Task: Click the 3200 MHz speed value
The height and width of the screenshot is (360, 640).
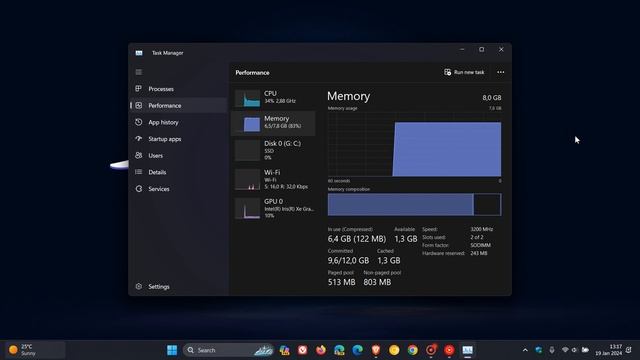Action: 482,229
